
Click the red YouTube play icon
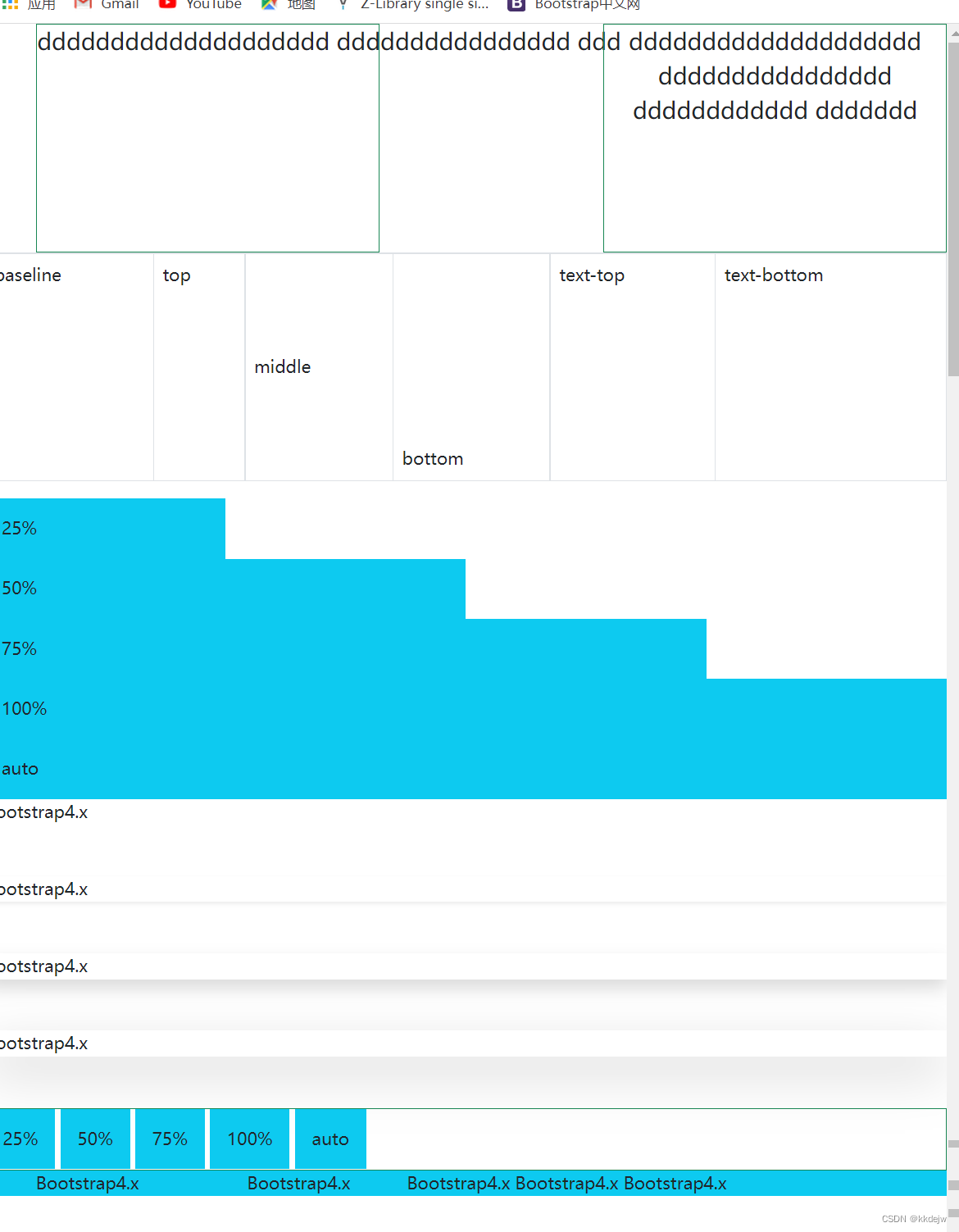pyautogui.click(x=167, y=3)
